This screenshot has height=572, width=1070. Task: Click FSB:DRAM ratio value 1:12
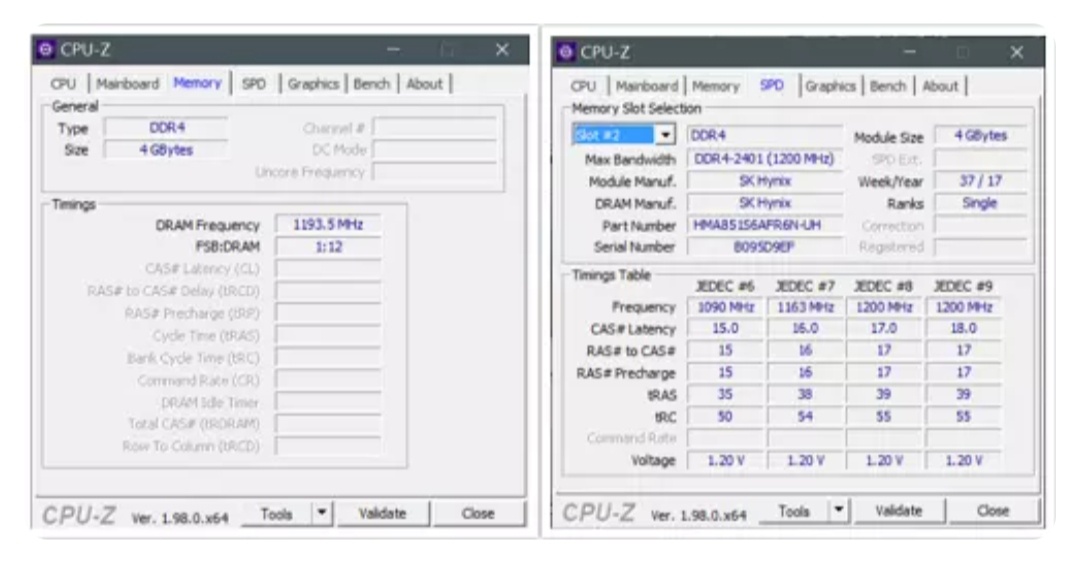(x=328, y=247)
